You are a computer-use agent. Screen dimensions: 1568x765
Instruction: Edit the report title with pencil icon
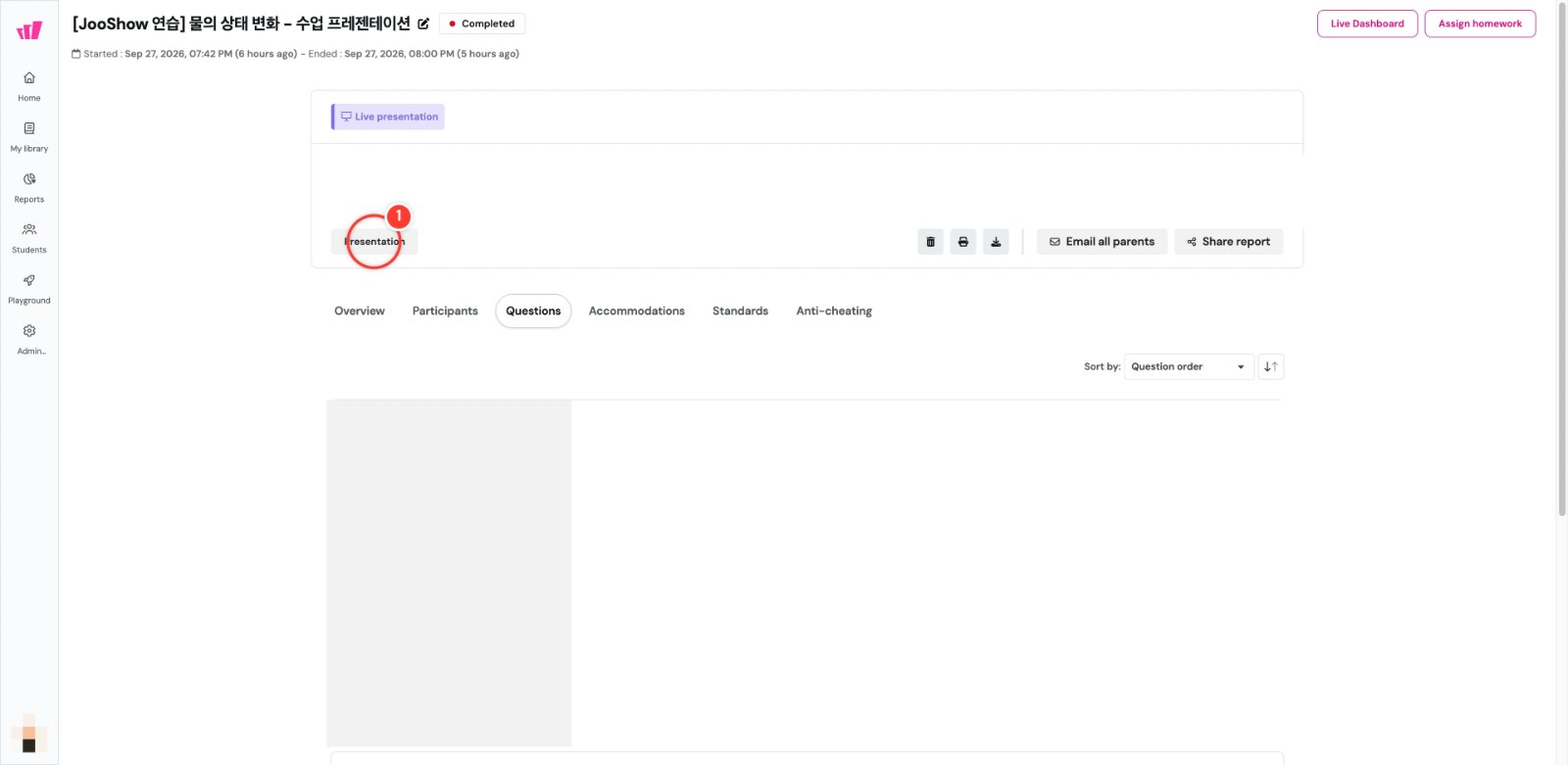(x=423, y=24)
